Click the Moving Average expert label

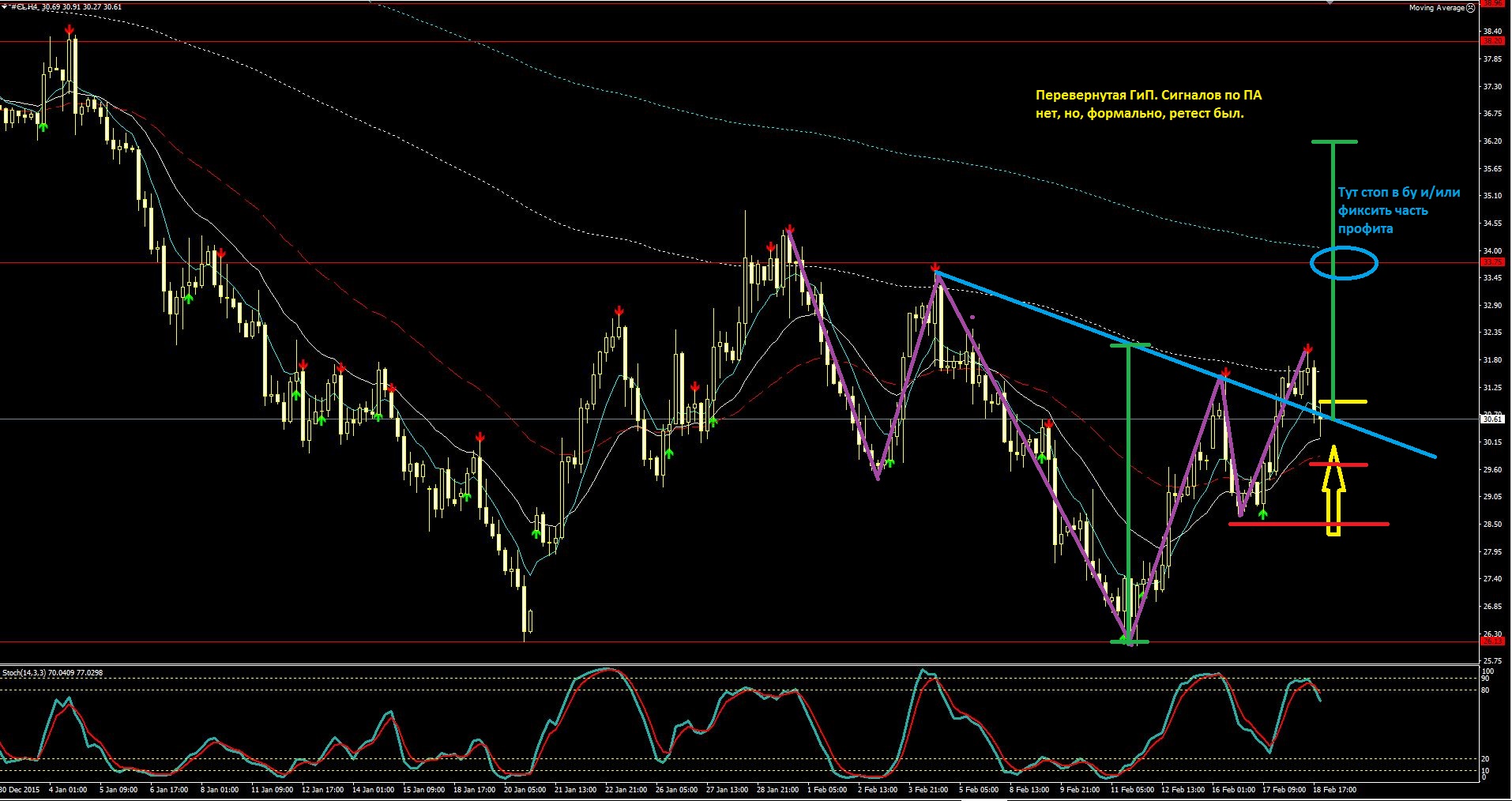tap(1436, 7)
